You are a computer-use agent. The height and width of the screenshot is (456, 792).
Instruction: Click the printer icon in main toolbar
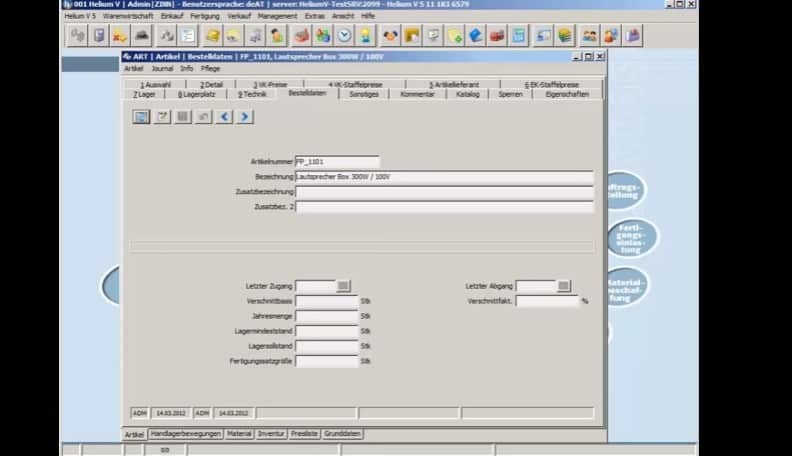click(143, 36)
